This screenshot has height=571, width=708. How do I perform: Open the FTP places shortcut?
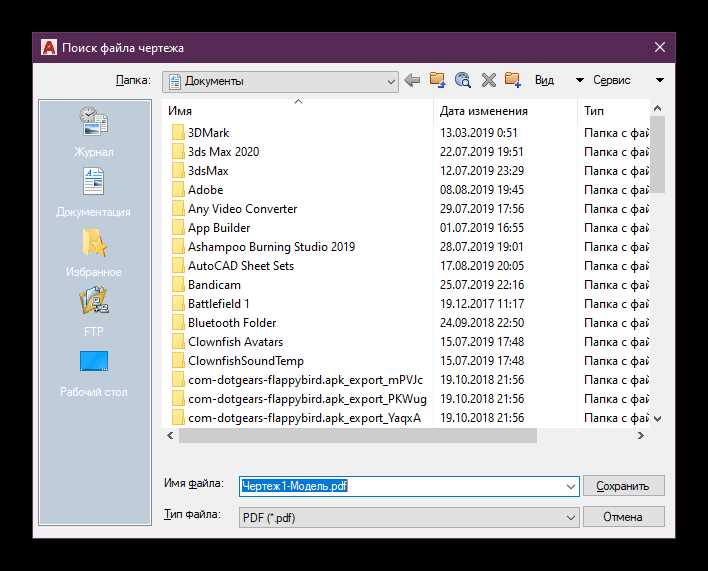[x=94, y=312]
